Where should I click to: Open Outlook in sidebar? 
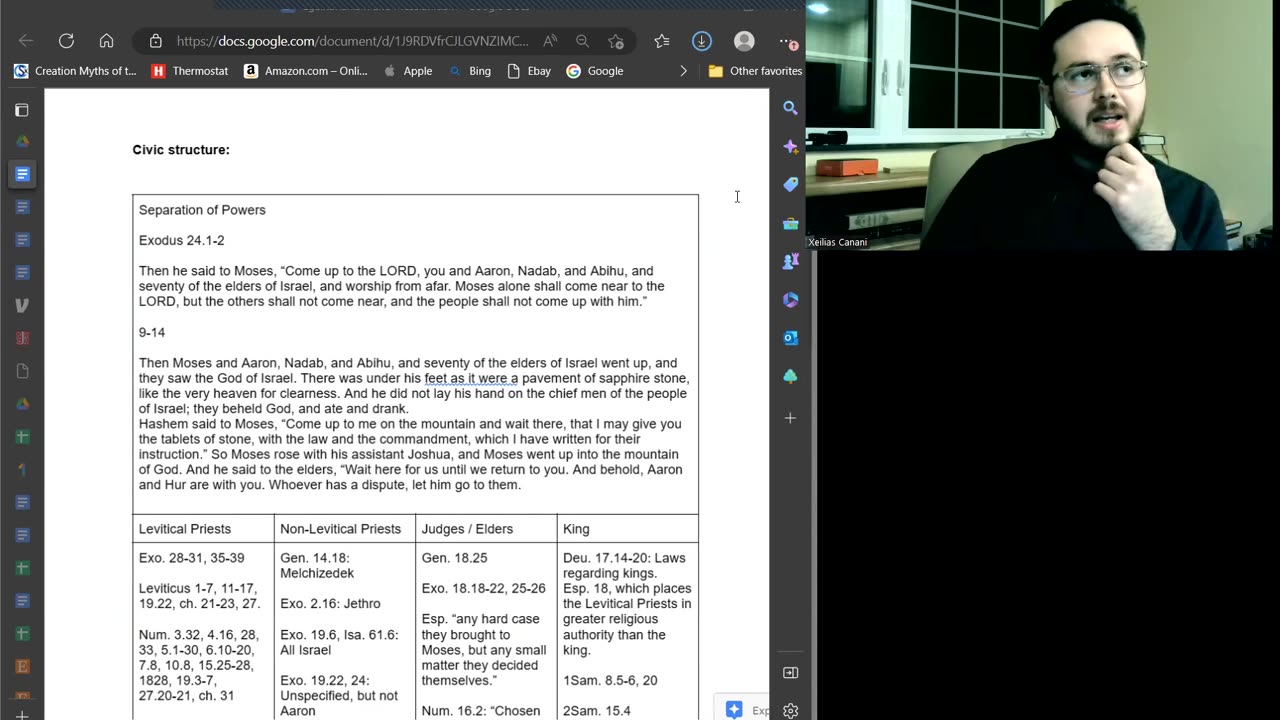790,338
